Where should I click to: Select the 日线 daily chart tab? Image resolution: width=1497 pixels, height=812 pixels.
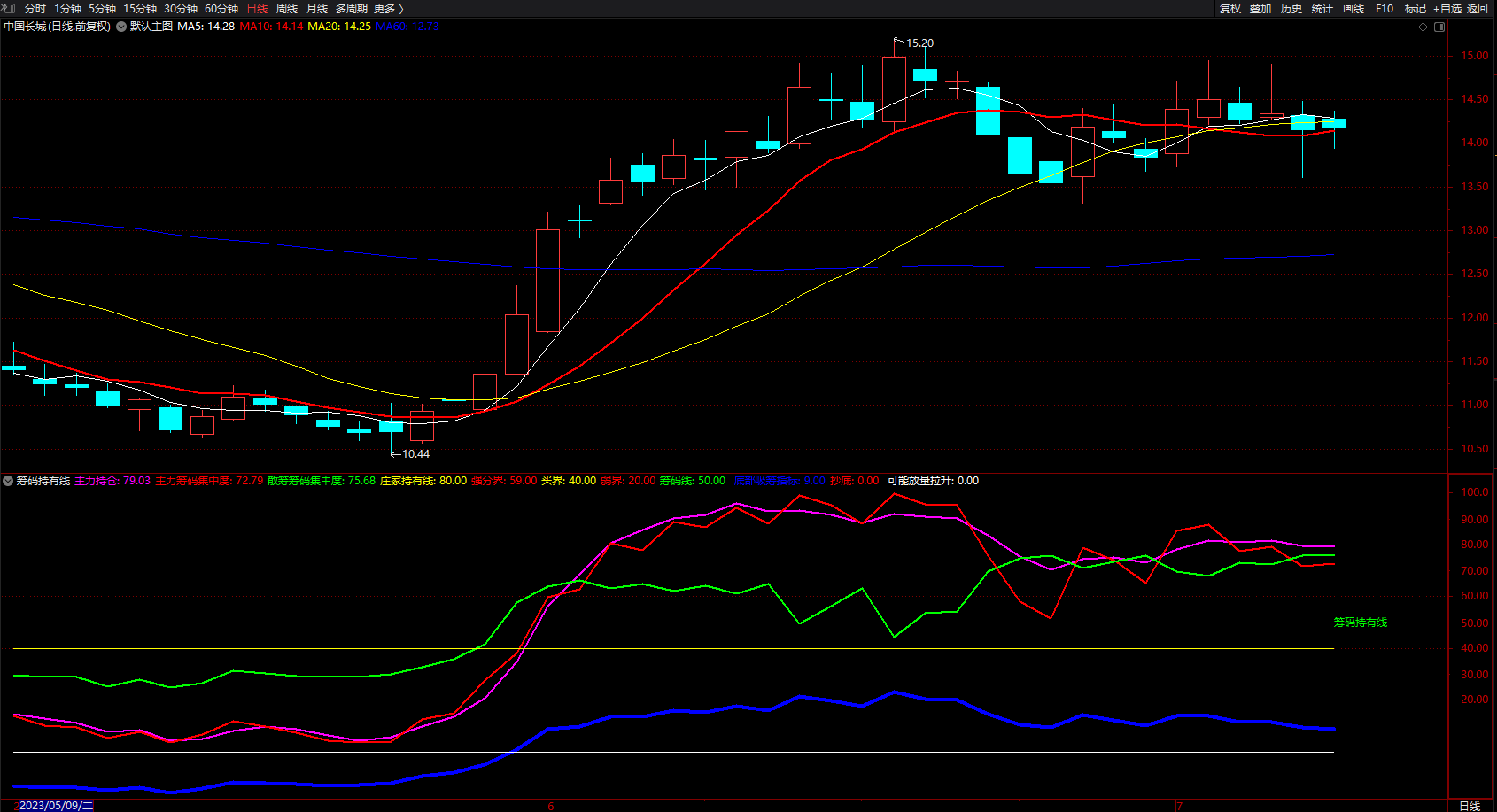[257, 9]
